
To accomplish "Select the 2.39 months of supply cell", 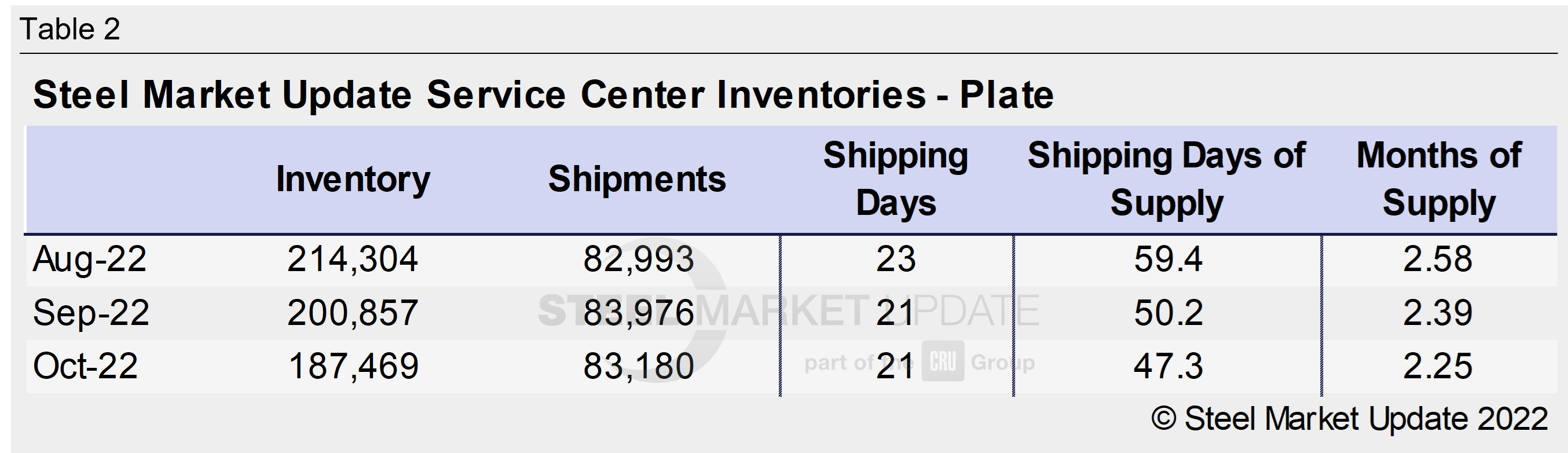I will pos(1437,313).
